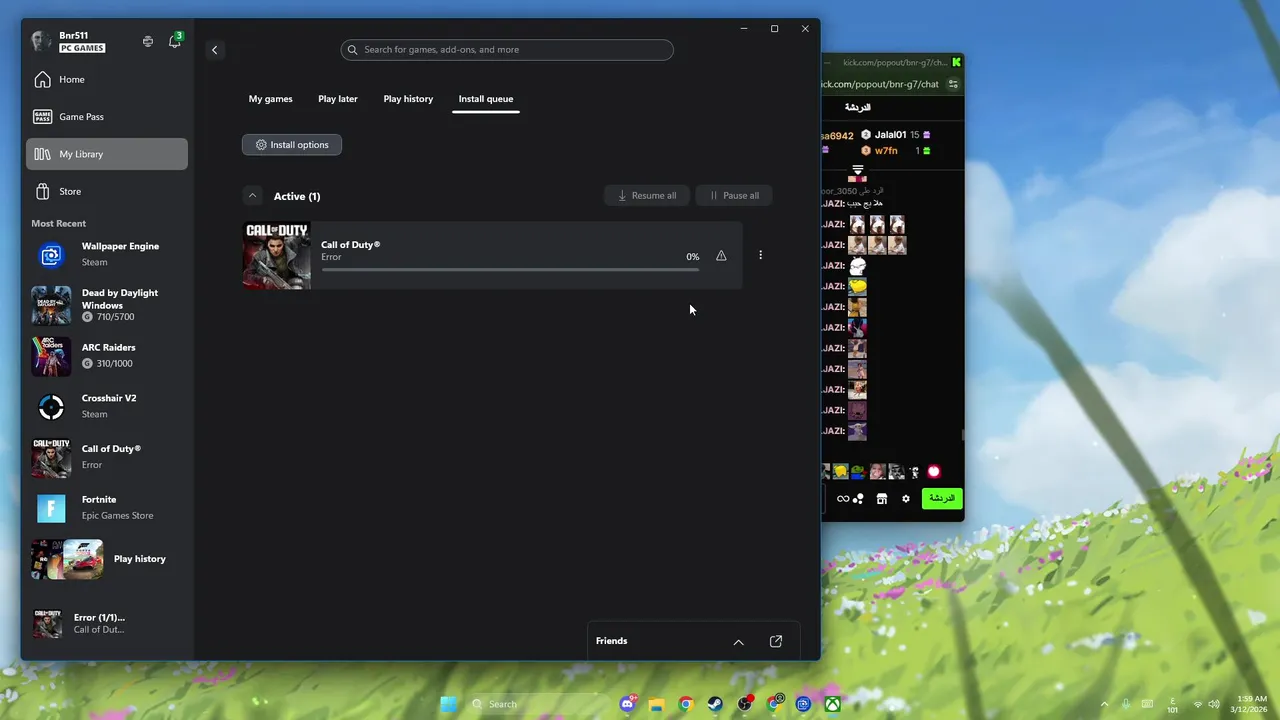This screenshot has height=720, width=1280.
Task: Open OBS Studio from the taskbar
Action: point(745,704)
